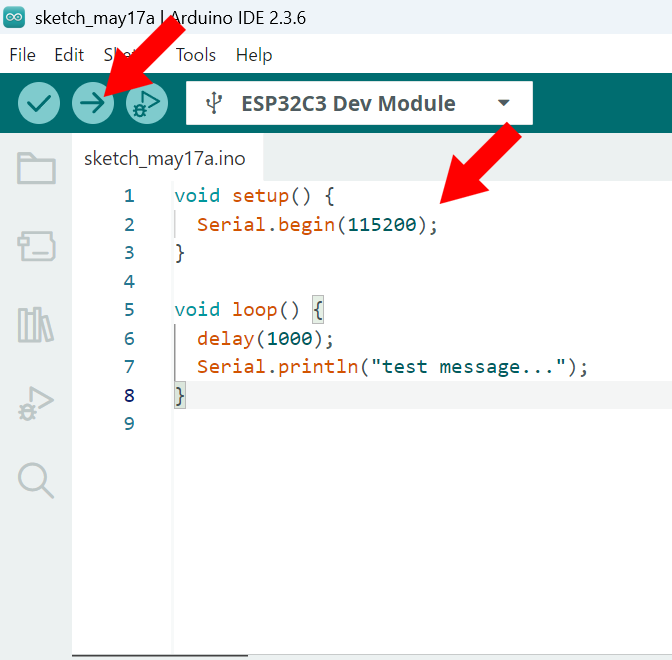
Task: Open the Sketchbook folder sidebar icon
Action: click(36, 168)
